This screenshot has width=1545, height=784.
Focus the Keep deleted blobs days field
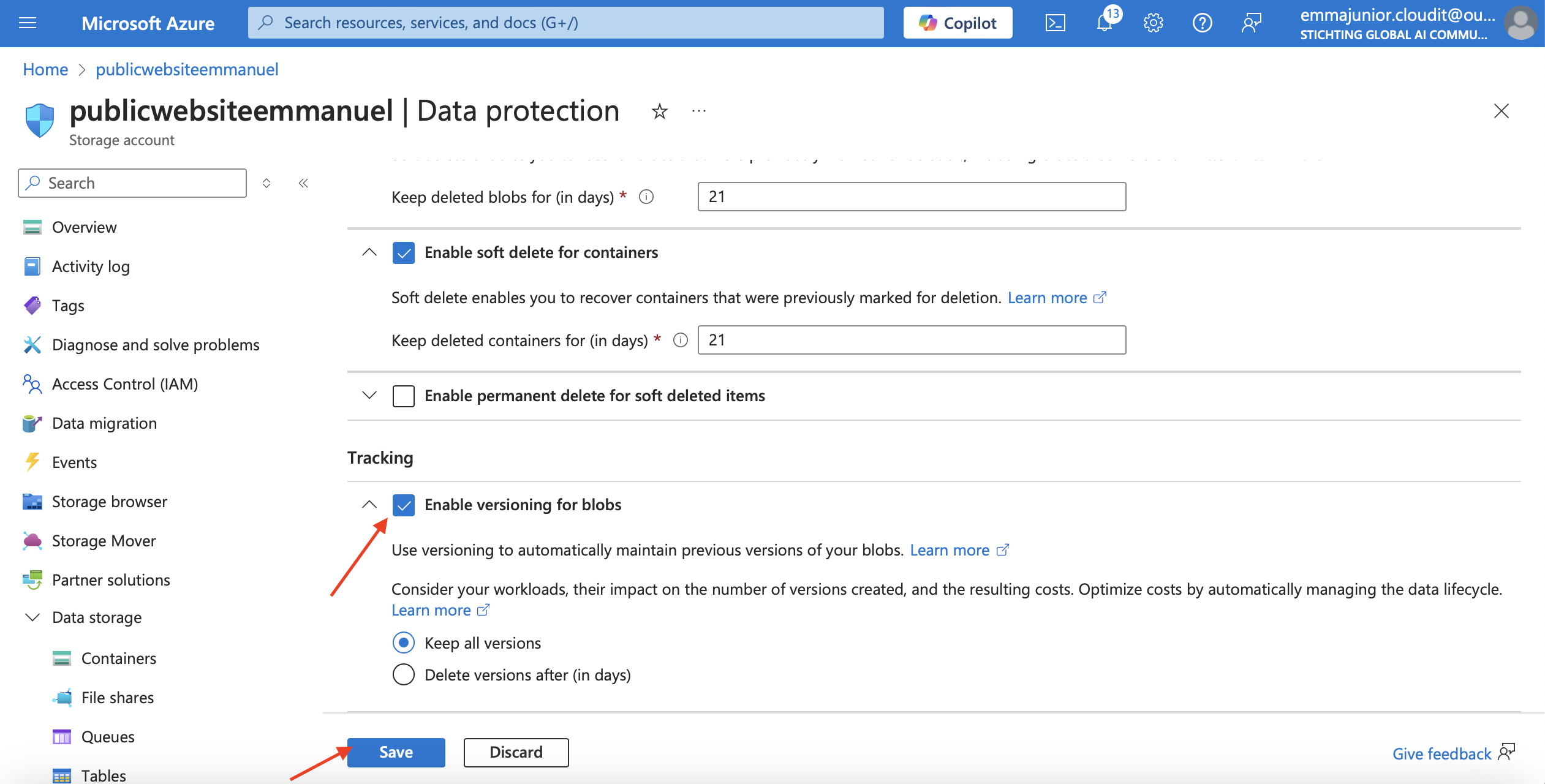[912, 197]
